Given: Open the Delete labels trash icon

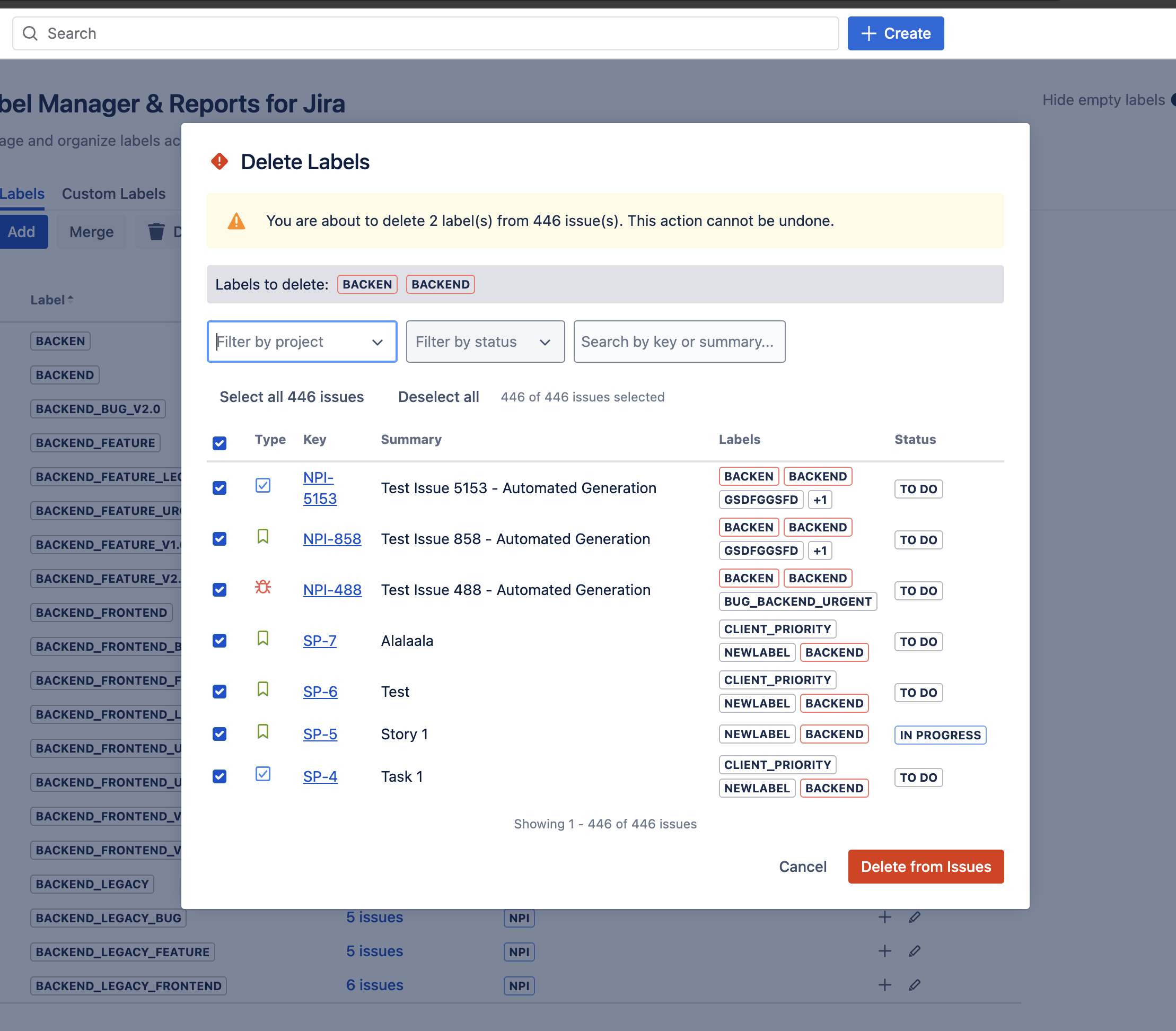Looking at the screenshot, I should tap(156, 231).
